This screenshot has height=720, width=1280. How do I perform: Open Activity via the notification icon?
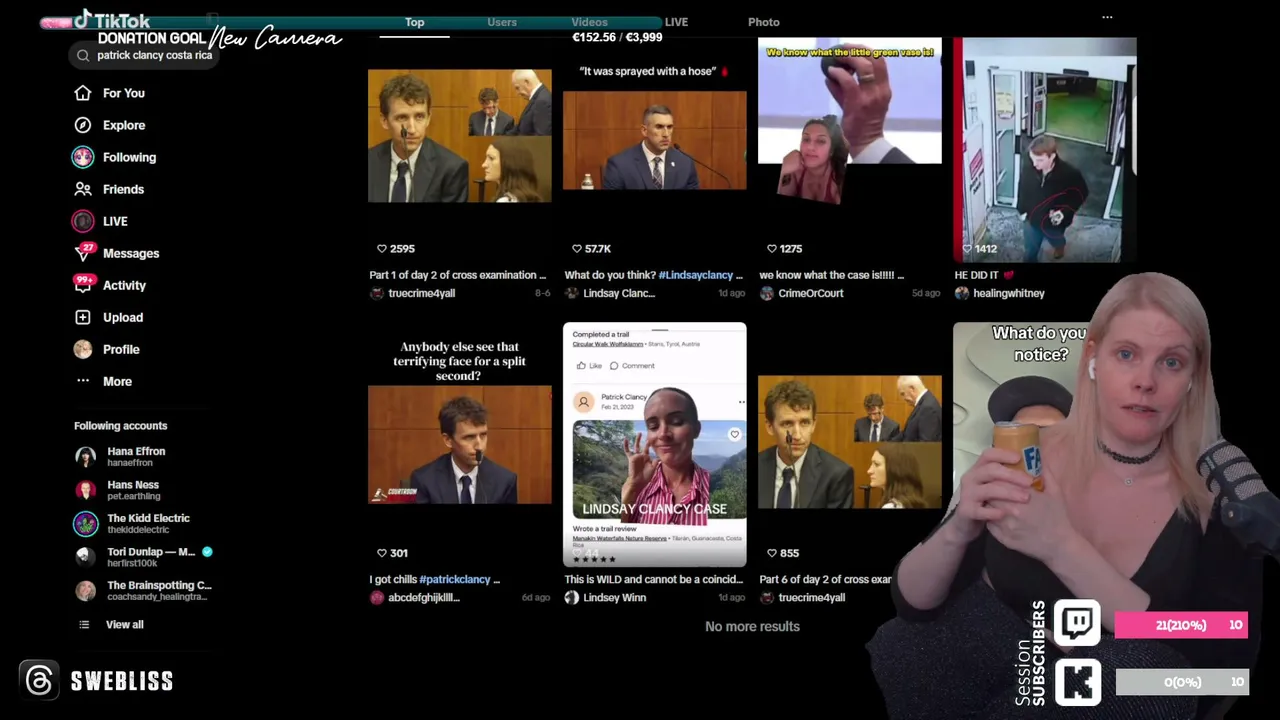(83, 285)
